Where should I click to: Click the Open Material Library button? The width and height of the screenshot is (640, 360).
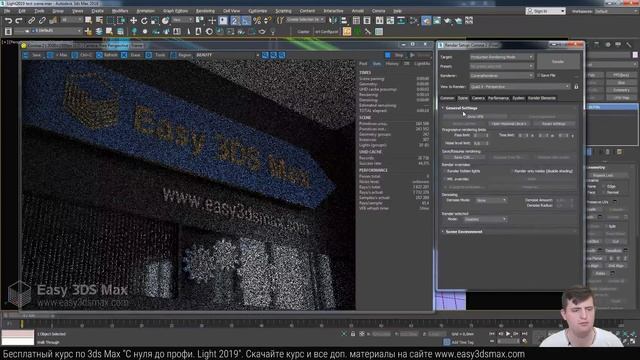pos(509,124)
